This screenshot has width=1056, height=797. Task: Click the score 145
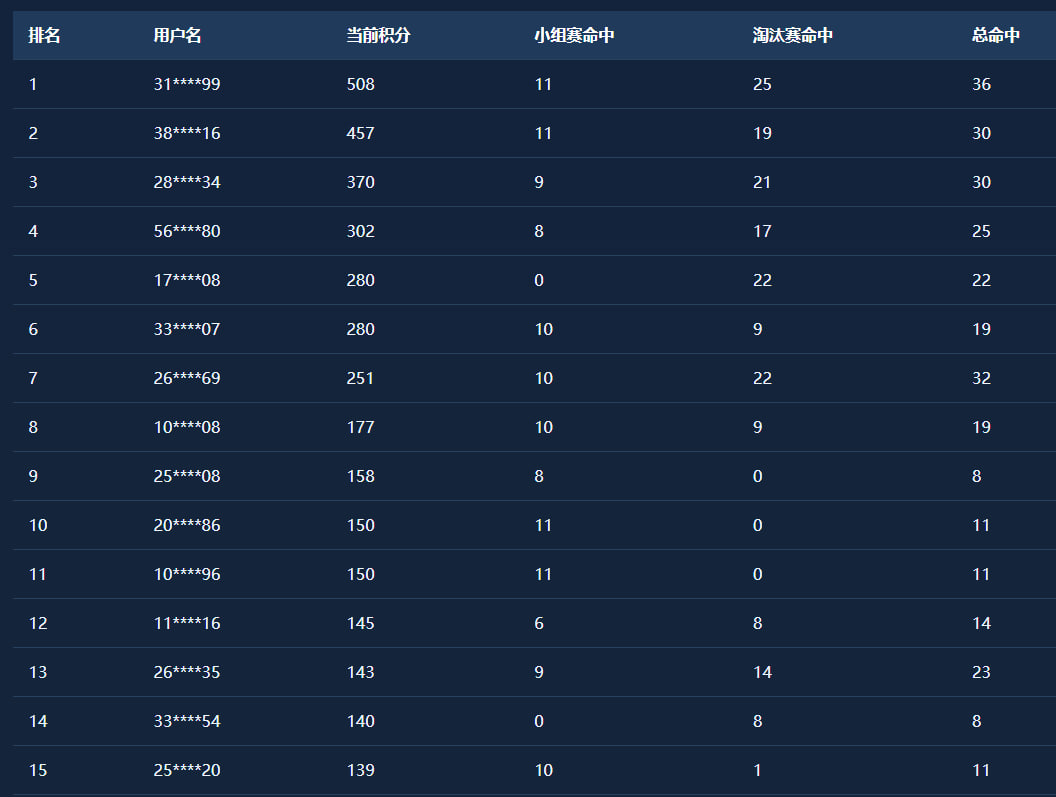click(x=360, y=623)
